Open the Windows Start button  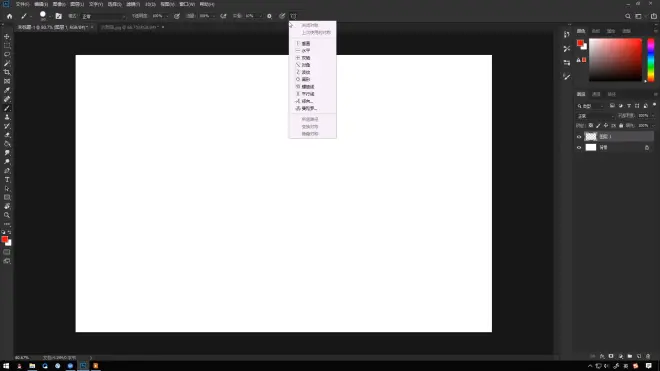pyautogui.click(x=6, y=366)
